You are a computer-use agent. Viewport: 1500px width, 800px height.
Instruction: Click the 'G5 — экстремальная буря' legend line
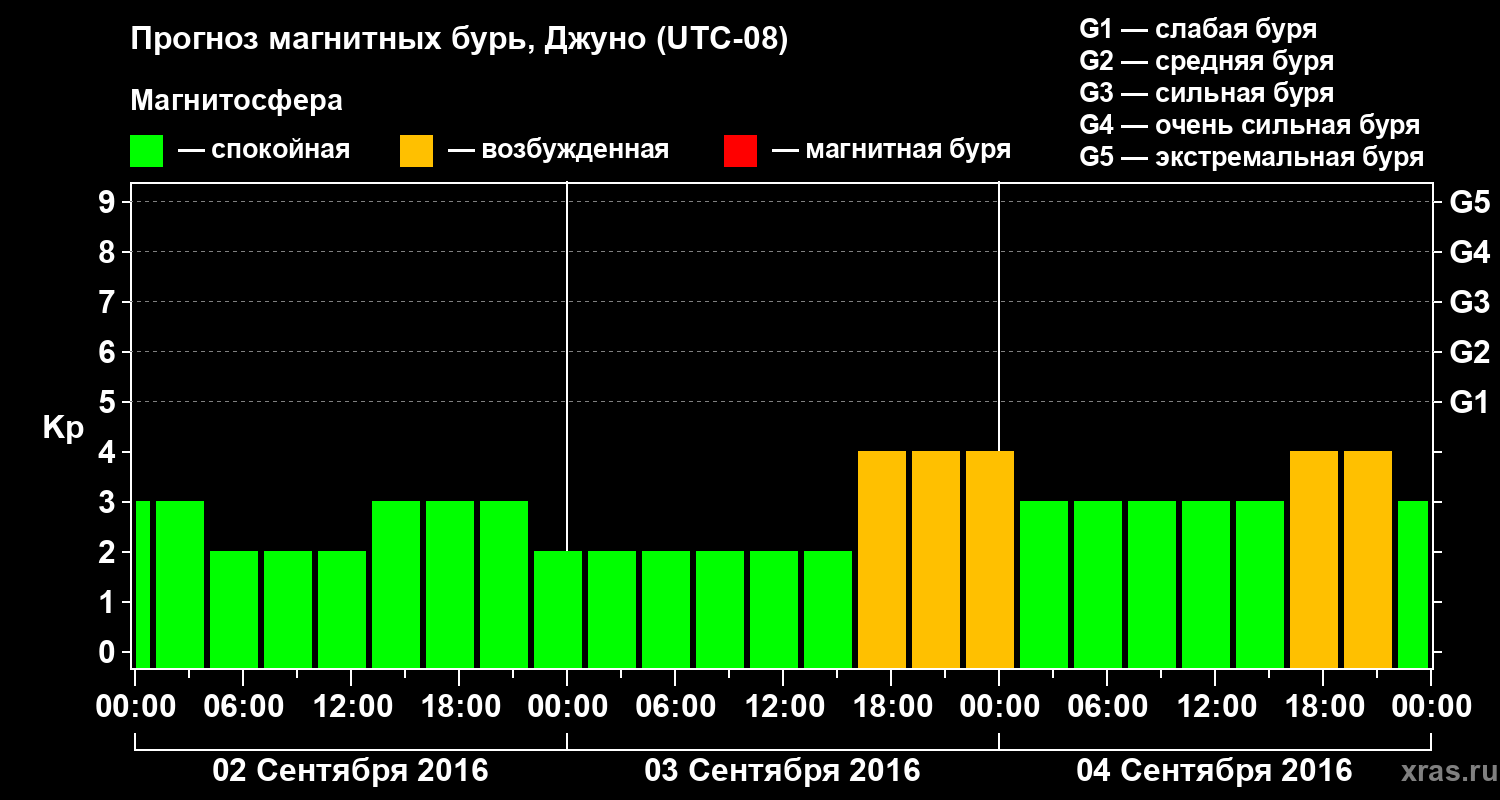pos(1251,157)
